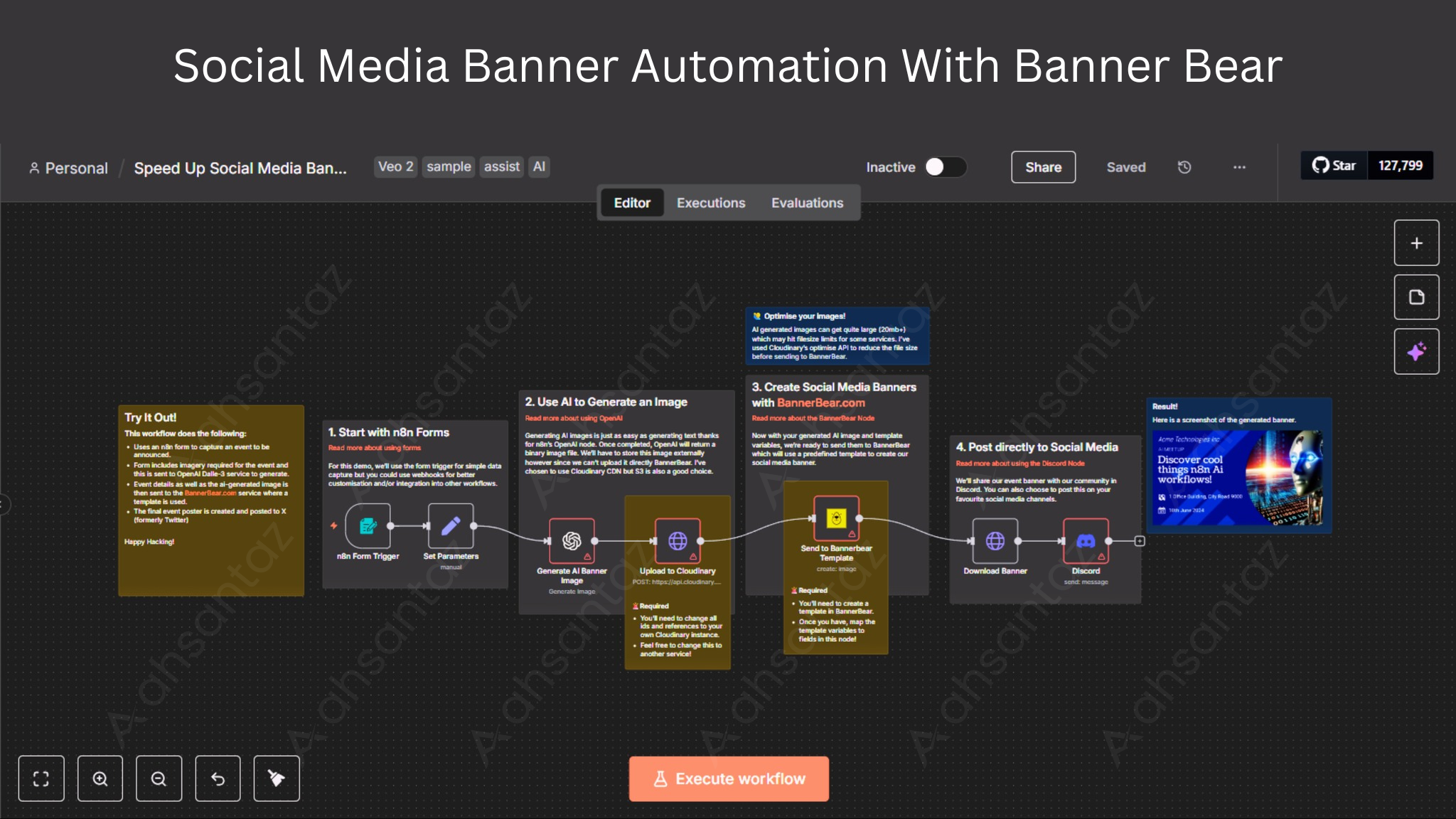Zoom out of the canvas
Image resolution: width=1456 pixels, height=819 pixels.
159,779
